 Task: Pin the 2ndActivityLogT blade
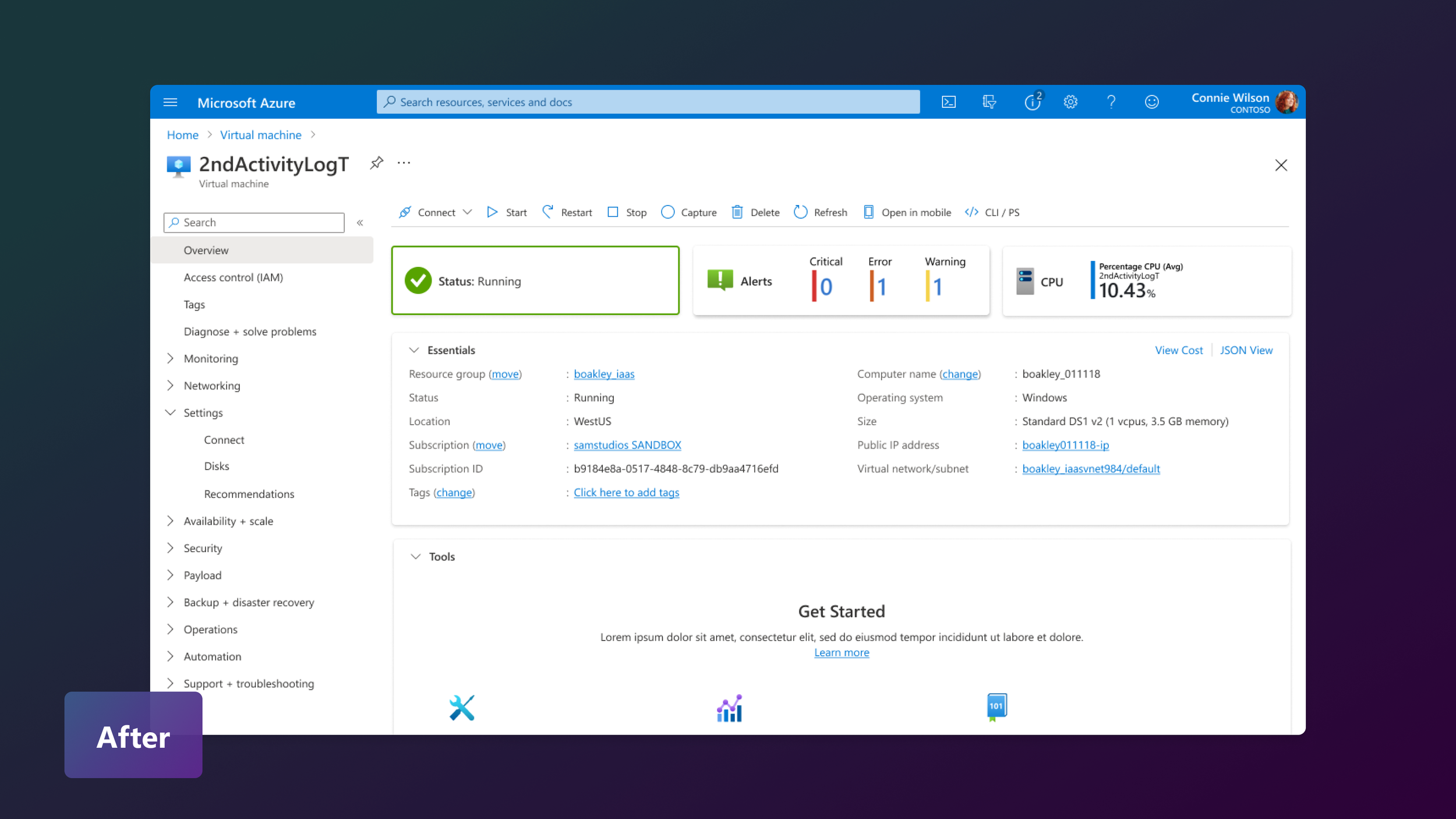coord(377,163)
